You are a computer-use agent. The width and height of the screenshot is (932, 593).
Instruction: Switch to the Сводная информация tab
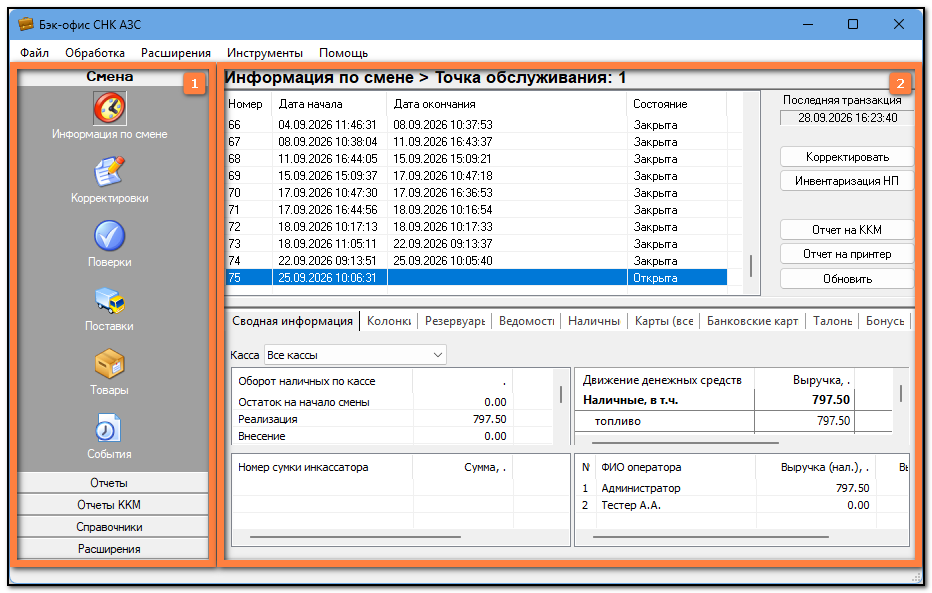tap(292, 321)
